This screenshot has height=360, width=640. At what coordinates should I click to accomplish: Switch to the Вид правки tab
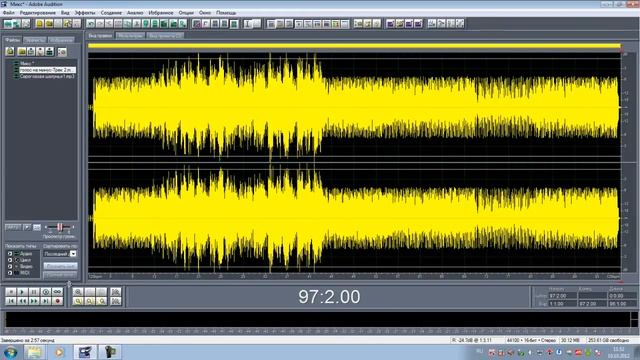click(x=100, y=36)
